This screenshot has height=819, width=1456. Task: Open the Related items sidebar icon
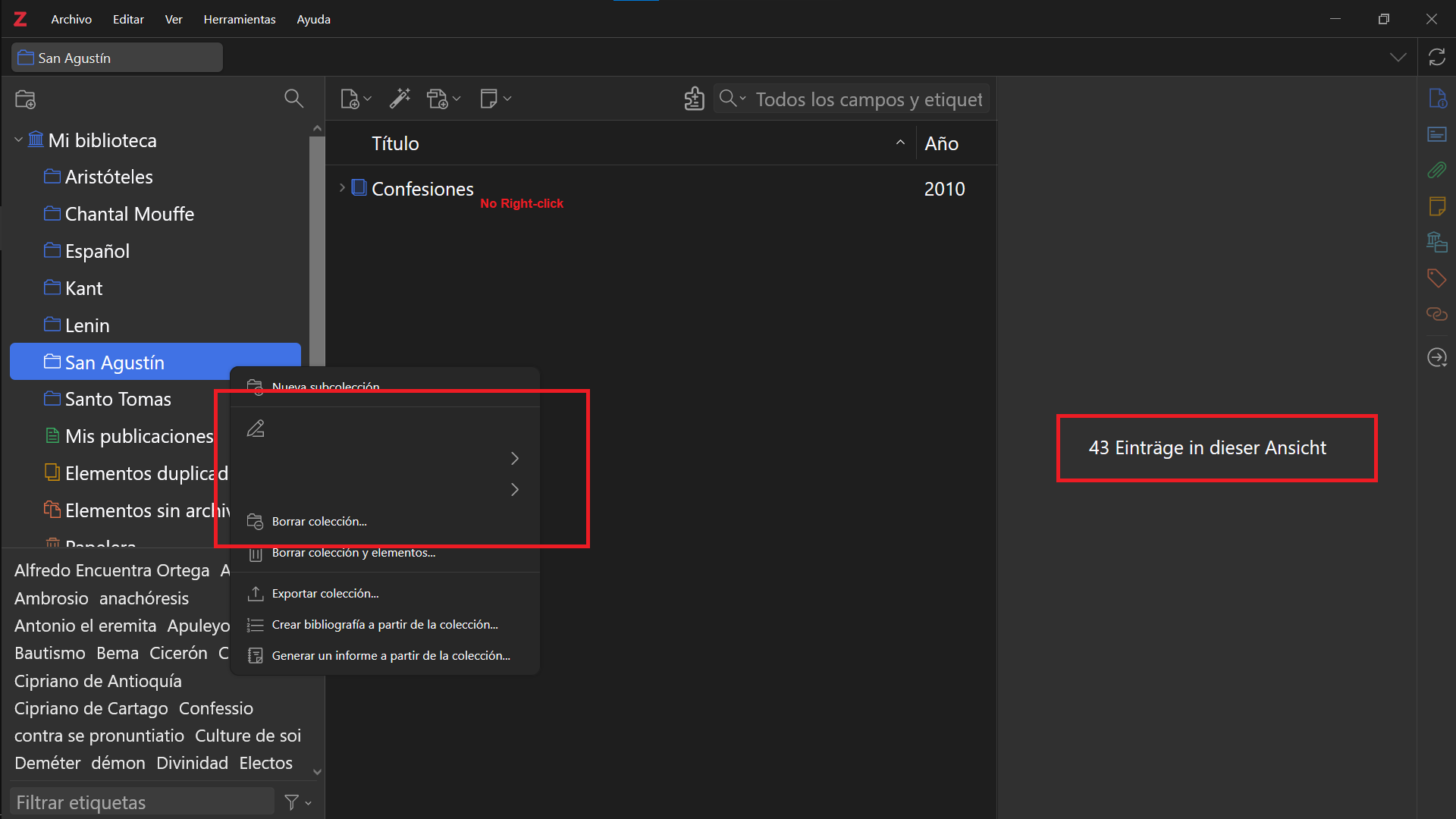point(1436,314)
